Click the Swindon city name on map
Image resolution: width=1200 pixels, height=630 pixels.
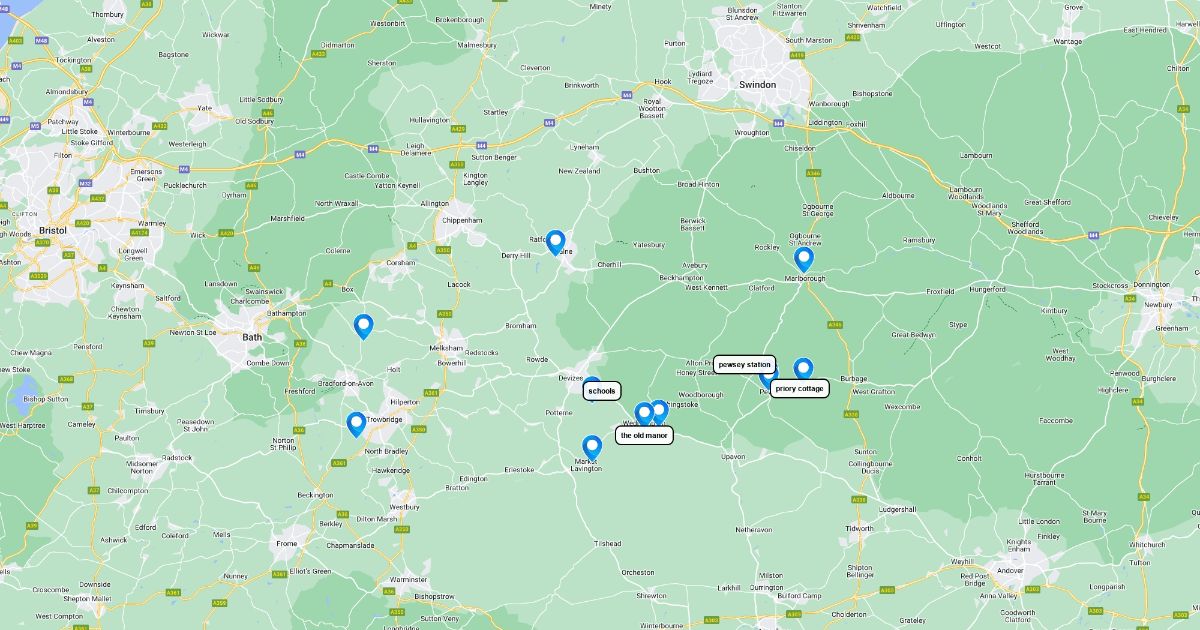coord(757,85)
